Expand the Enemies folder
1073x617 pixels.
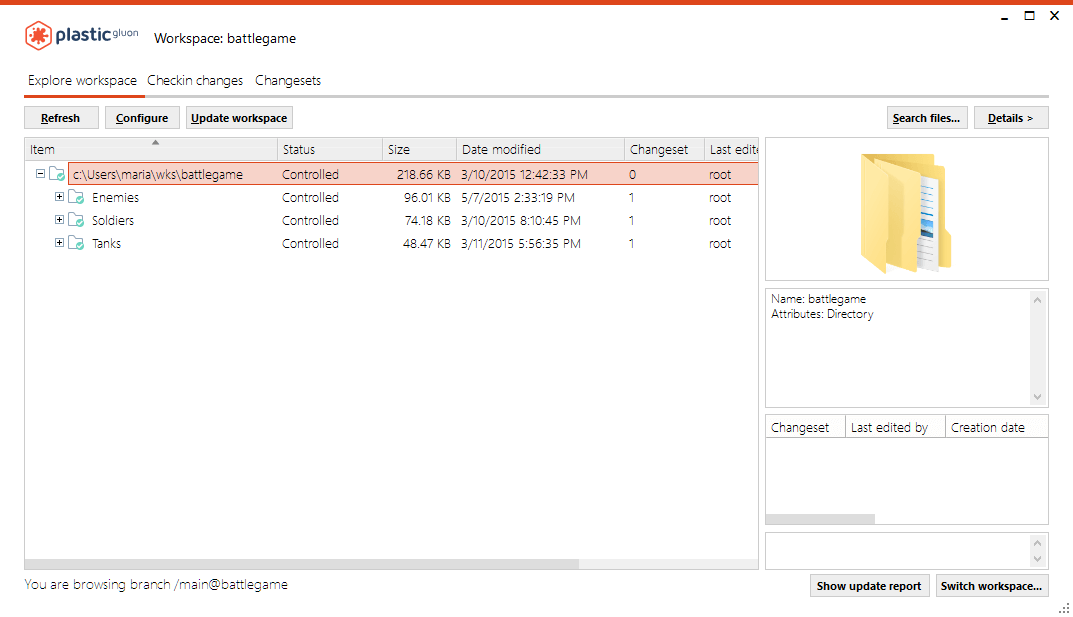[60, 197]
